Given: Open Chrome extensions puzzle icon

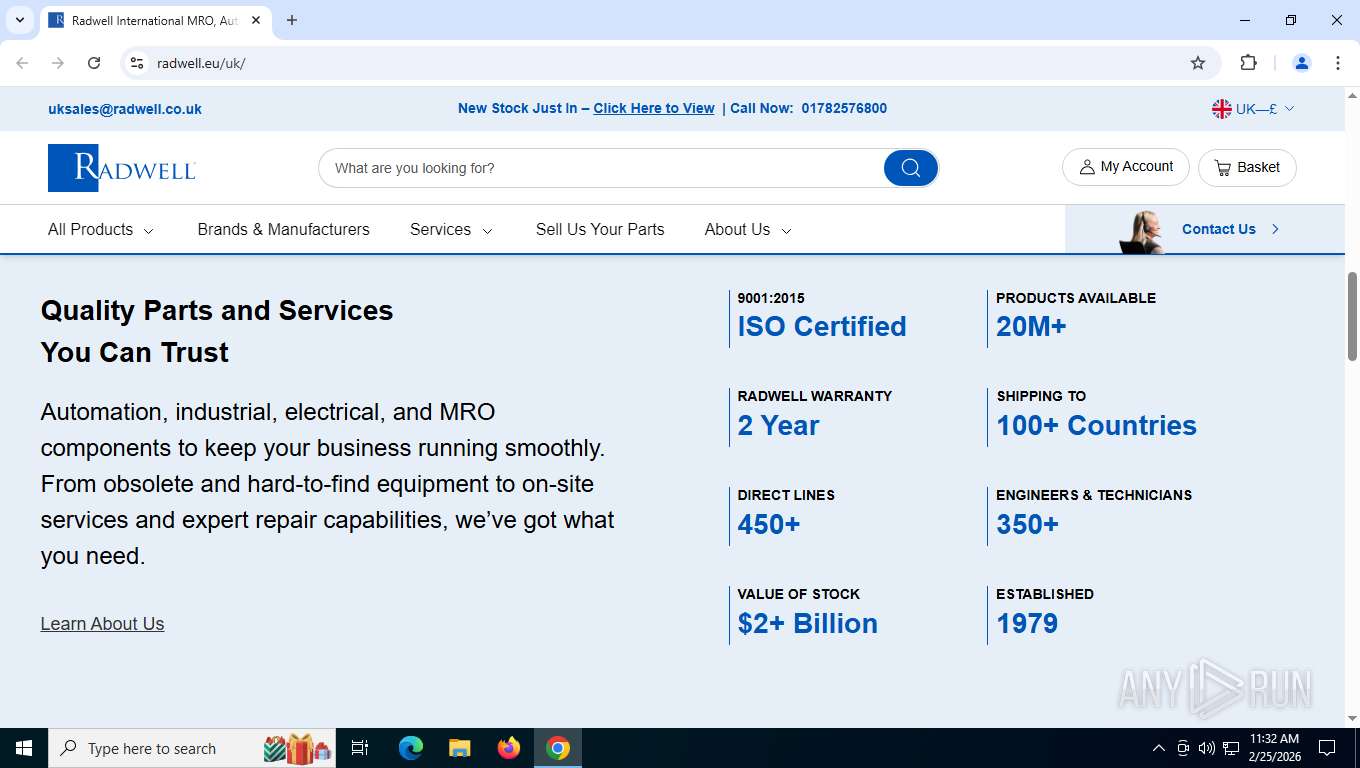Looking at the screenshot, I should [1248, 63].
